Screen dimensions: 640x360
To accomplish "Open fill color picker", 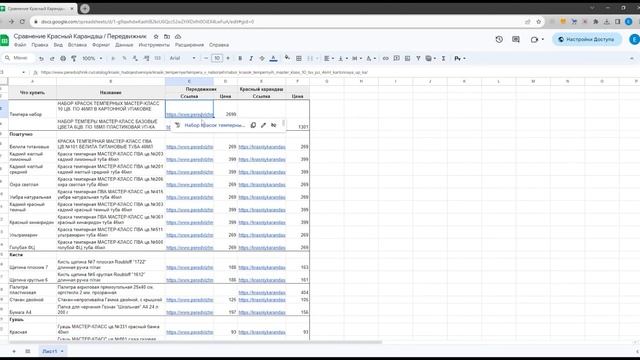I will click(x=287, y=58).
